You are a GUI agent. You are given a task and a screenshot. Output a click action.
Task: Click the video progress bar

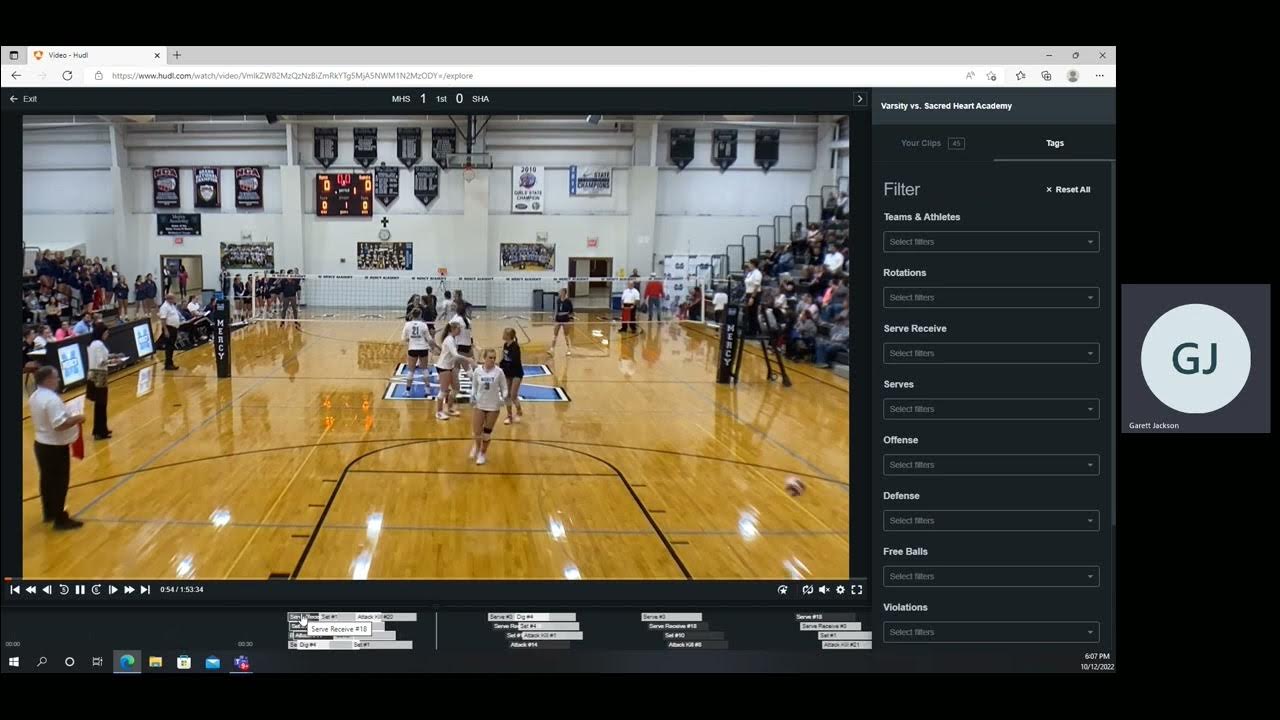click(x=436, y=579)
